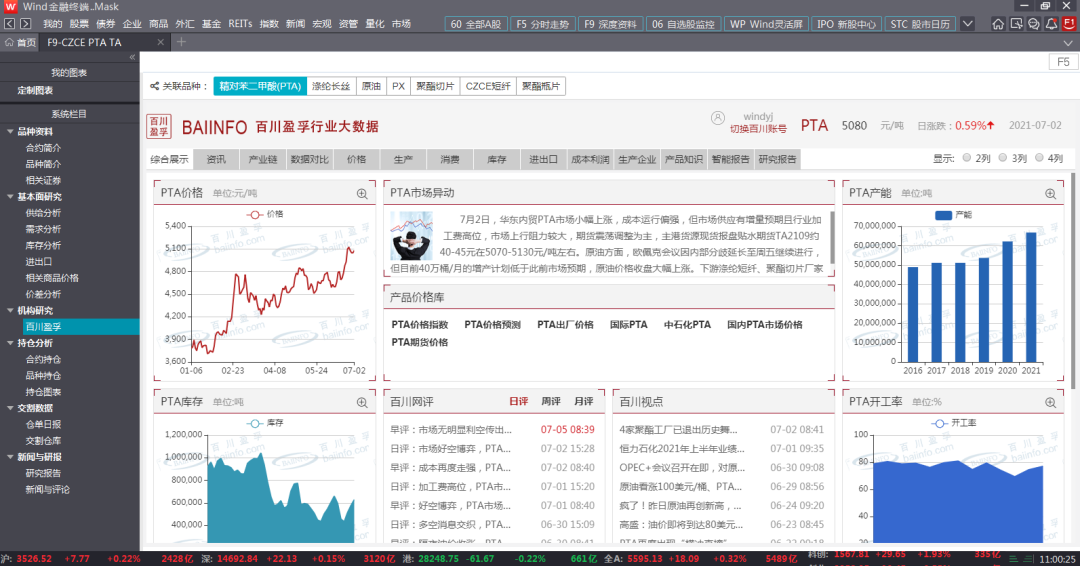
Task: Click the main page vertical scrollbar
Action: 1074,280
